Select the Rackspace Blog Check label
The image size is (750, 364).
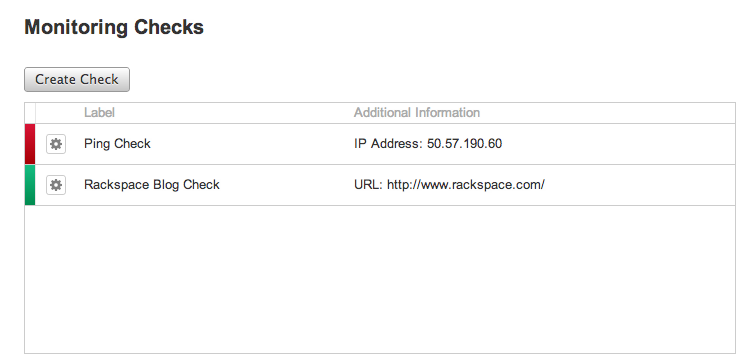coord(152,185)
